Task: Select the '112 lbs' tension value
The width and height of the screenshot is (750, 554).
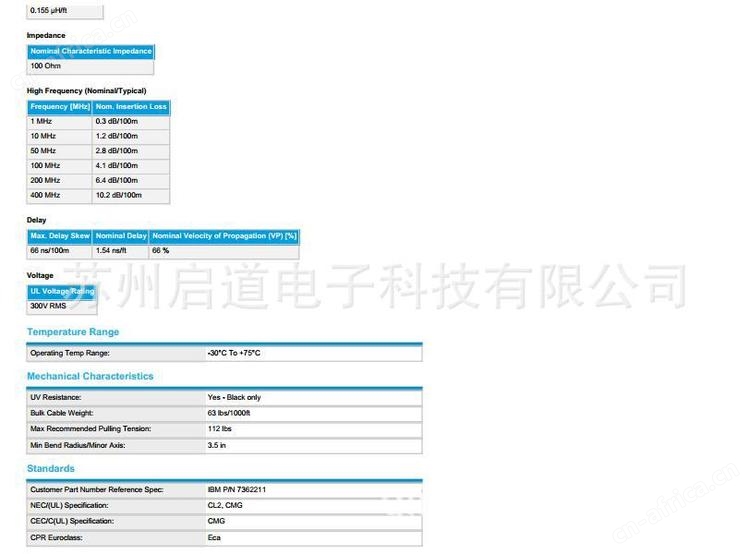Action: pos(220,429)
